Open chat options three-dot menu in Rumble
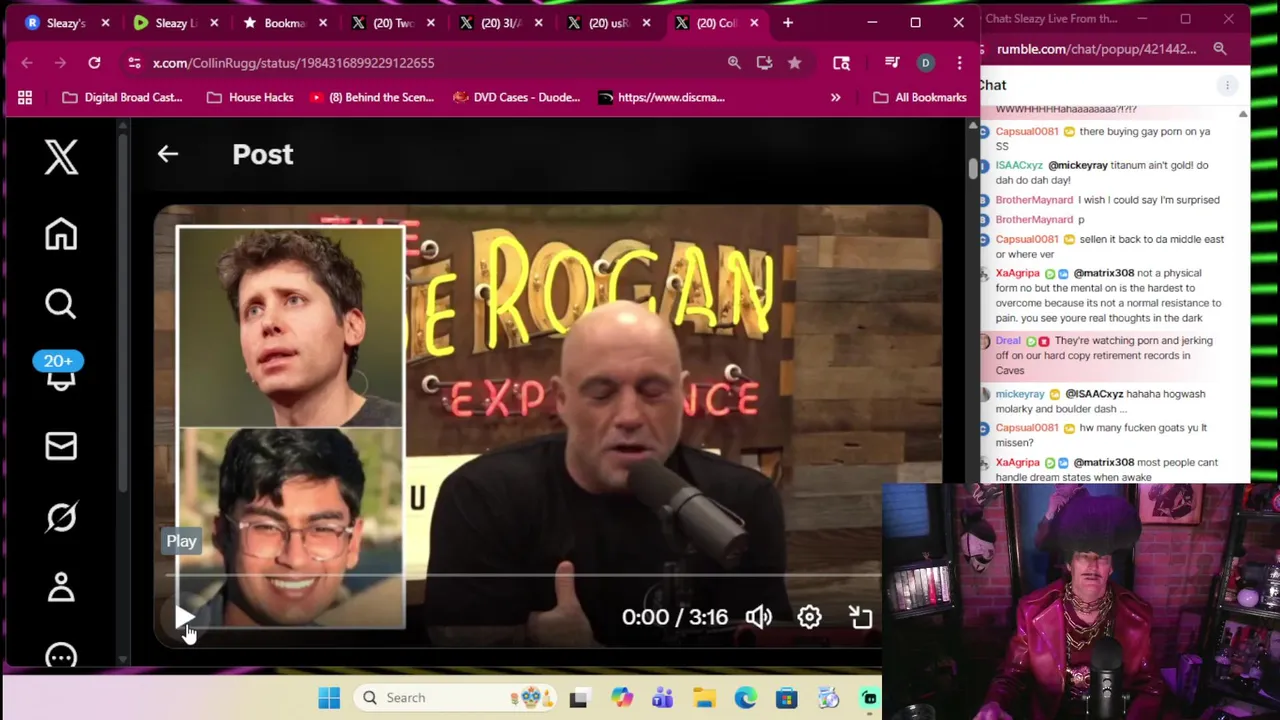1280x720 pixels. pyautogui.click(x=1227, y=86)
